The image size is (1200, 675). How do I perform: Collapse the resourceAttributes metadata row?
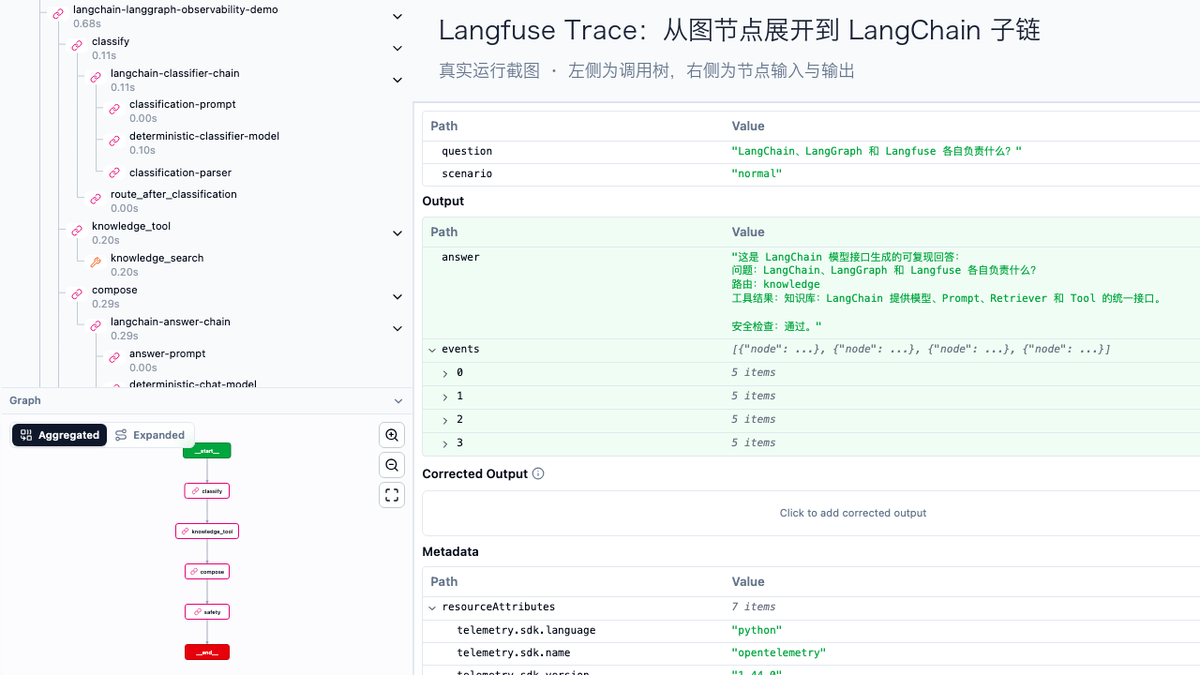point(432,607)
